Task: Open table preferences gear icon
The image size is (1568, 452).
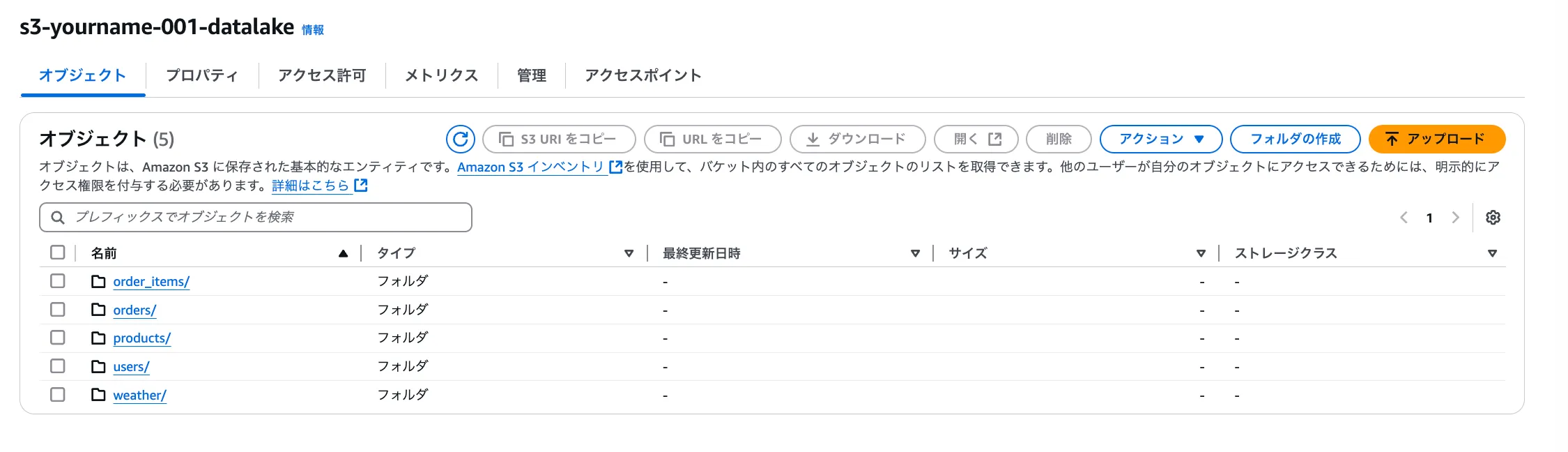Action: click(x=1493, y=218)
